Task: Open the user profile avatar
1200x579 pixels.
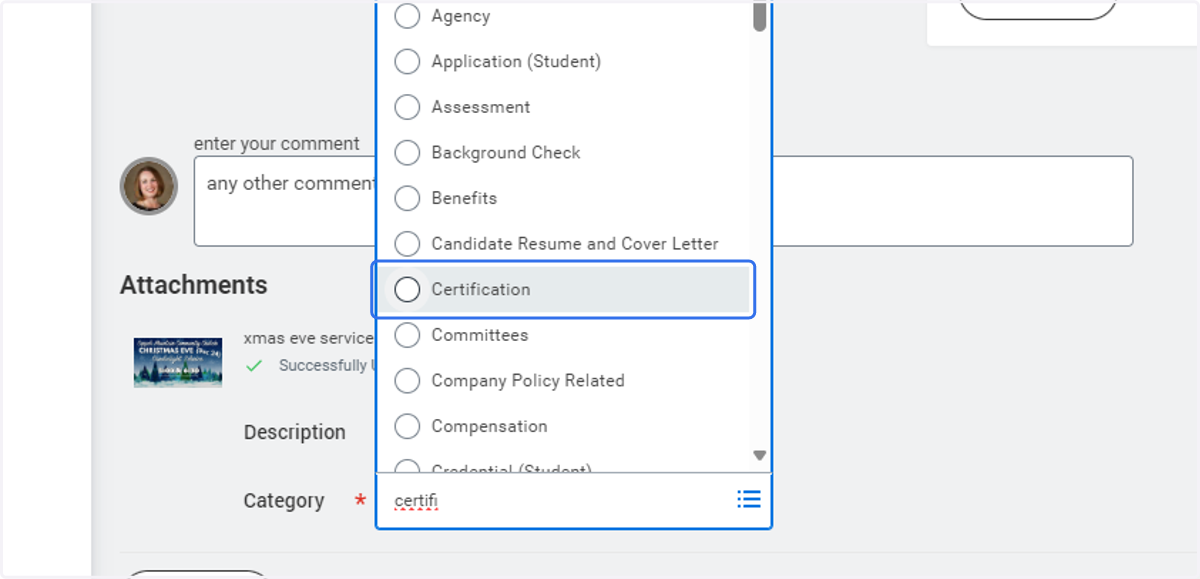Action: [x=149, y=186]
